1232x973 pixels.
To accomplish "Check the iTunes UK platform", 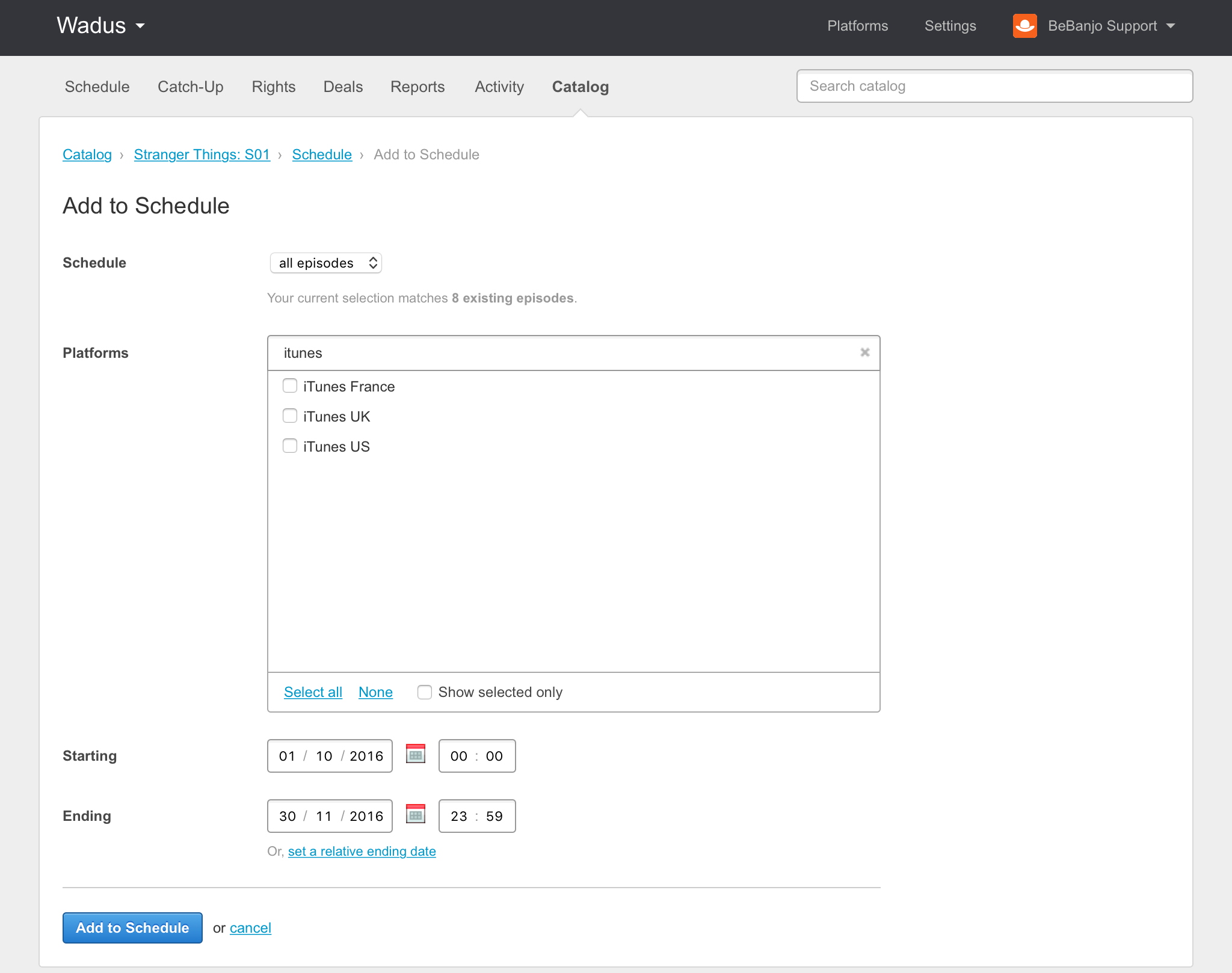I will [x=290, y=416].
